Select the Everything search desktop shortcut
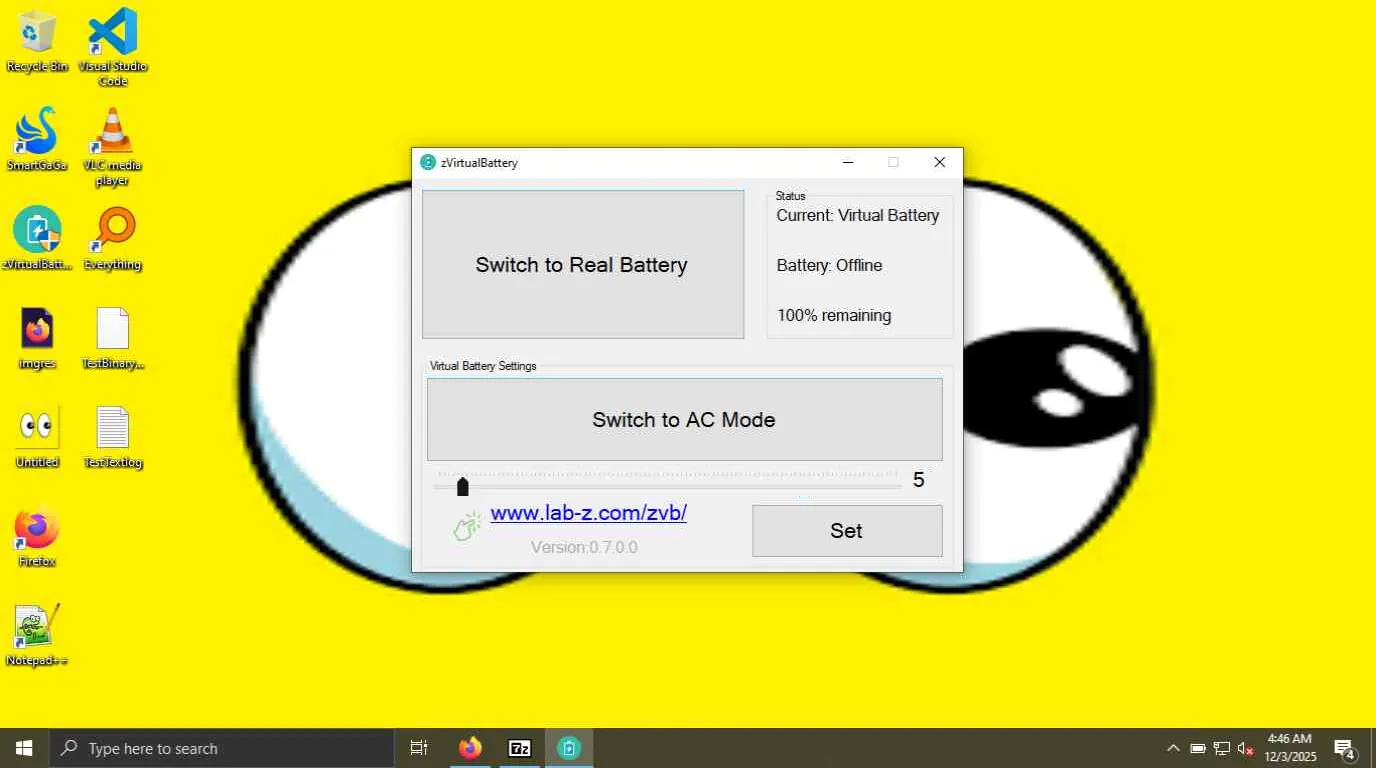The image size is (1376, 768). point(113,238)
